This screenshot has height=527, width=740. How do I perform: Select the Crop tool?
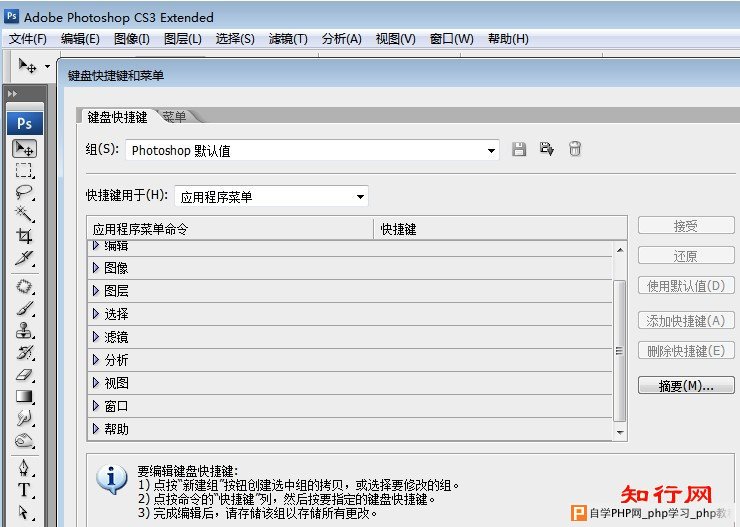25,236
